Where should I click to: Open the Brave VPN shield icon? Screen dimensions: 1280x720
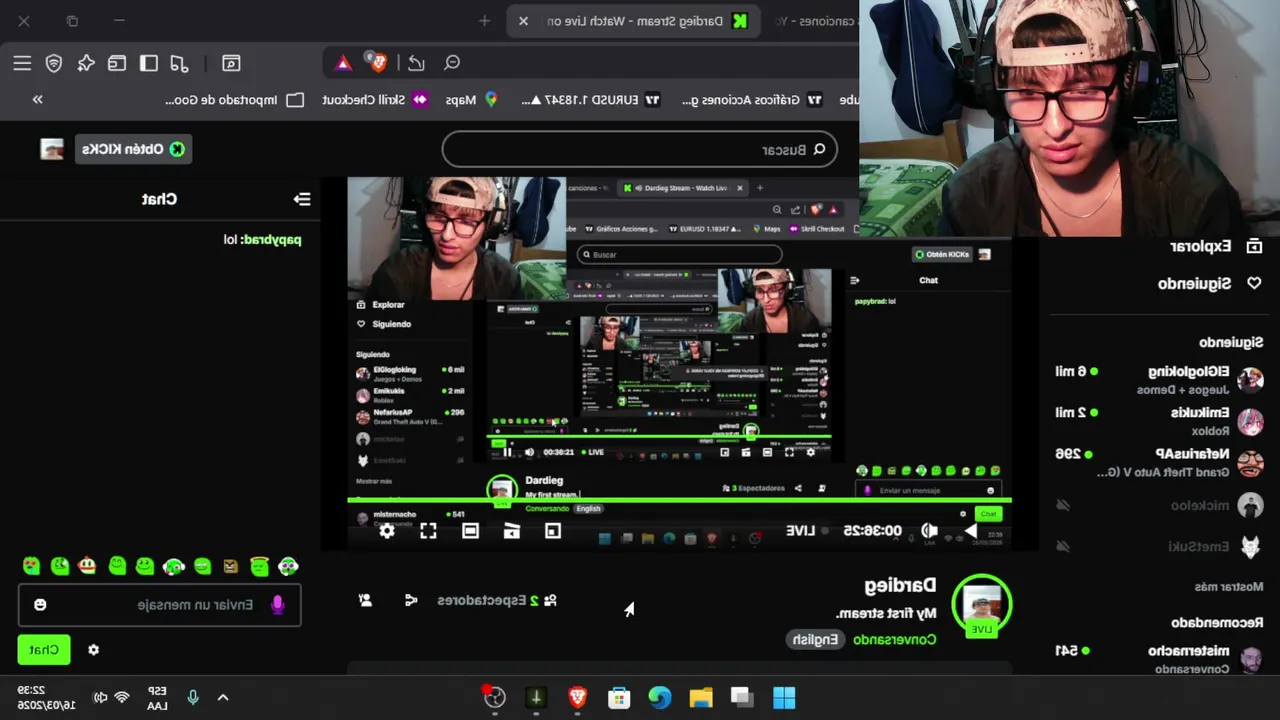pyautogui.click(x=54, y=63)
